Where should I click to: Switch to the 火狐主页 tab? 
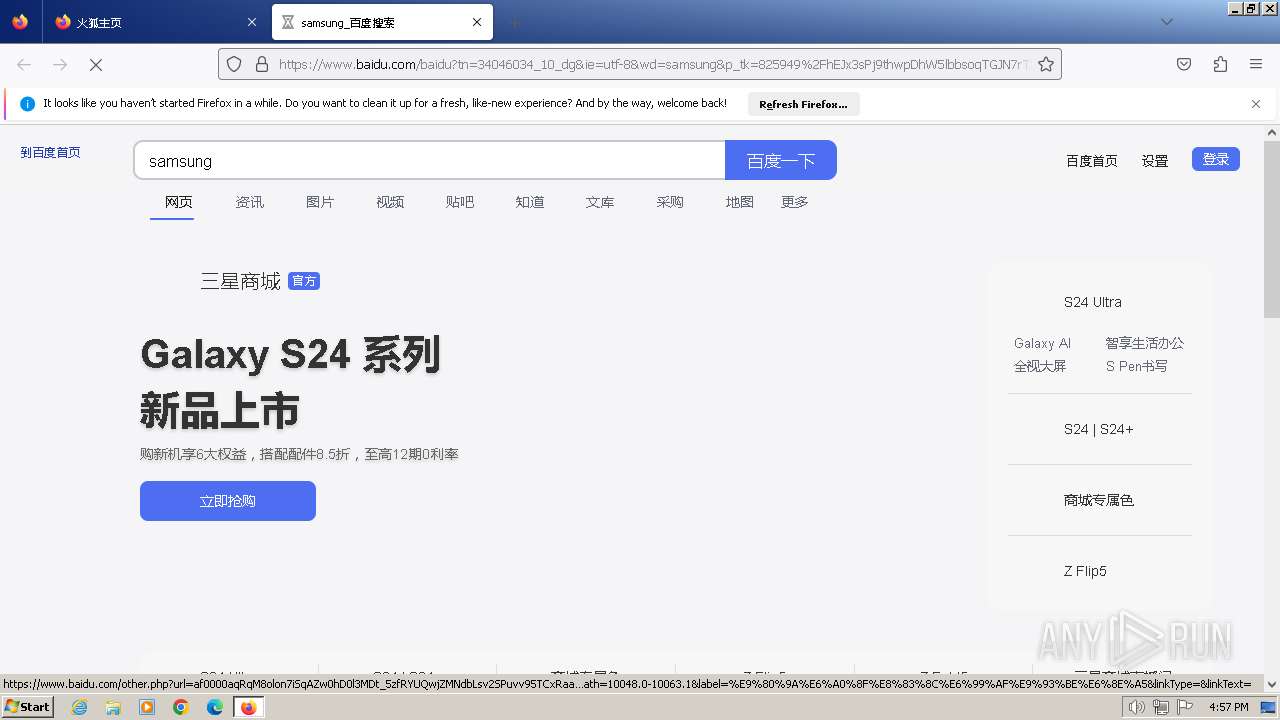pyautogui.click(x=155, y=22)
